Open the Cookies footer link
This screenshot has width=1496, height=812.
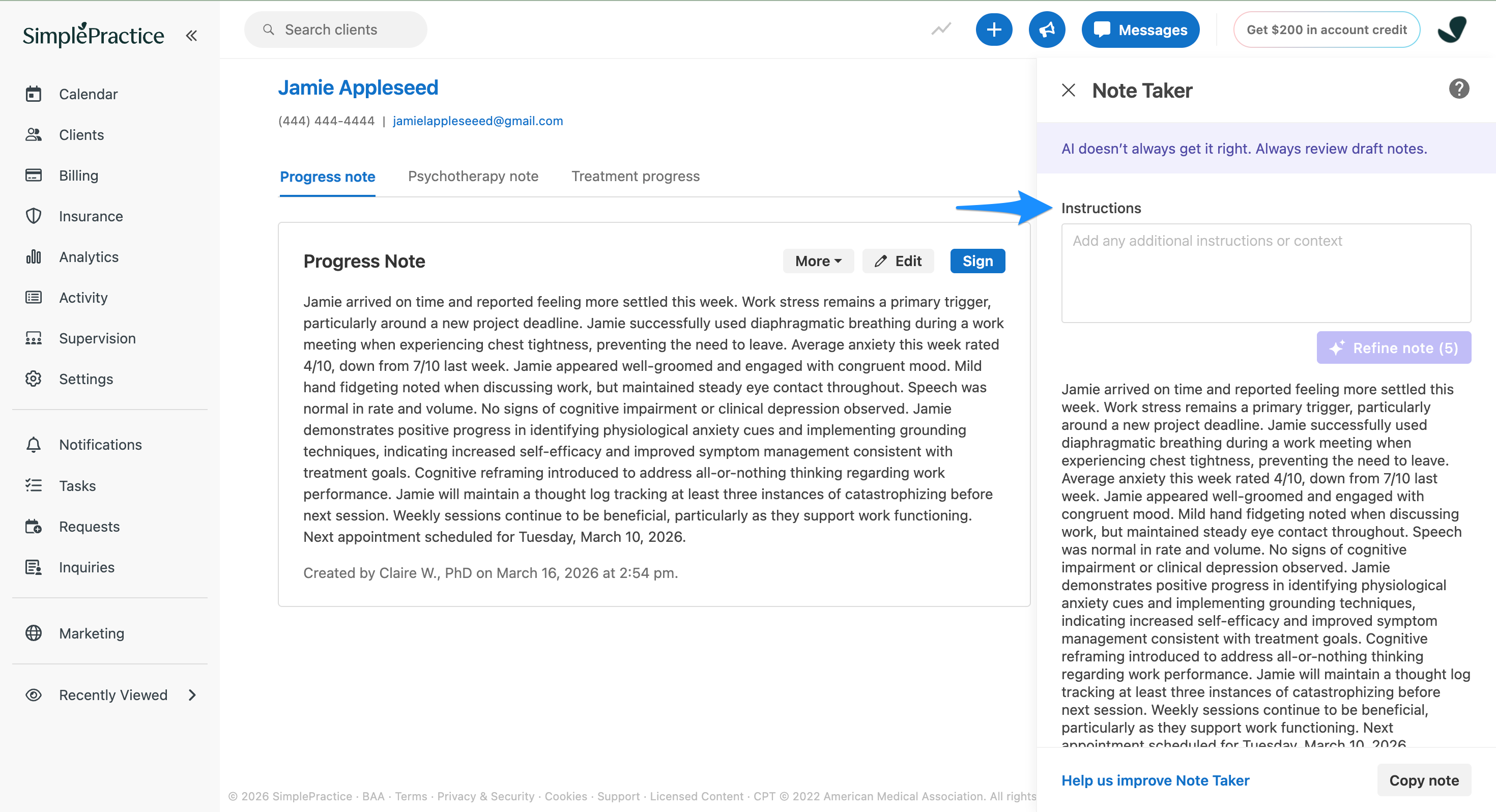(566, 796)
